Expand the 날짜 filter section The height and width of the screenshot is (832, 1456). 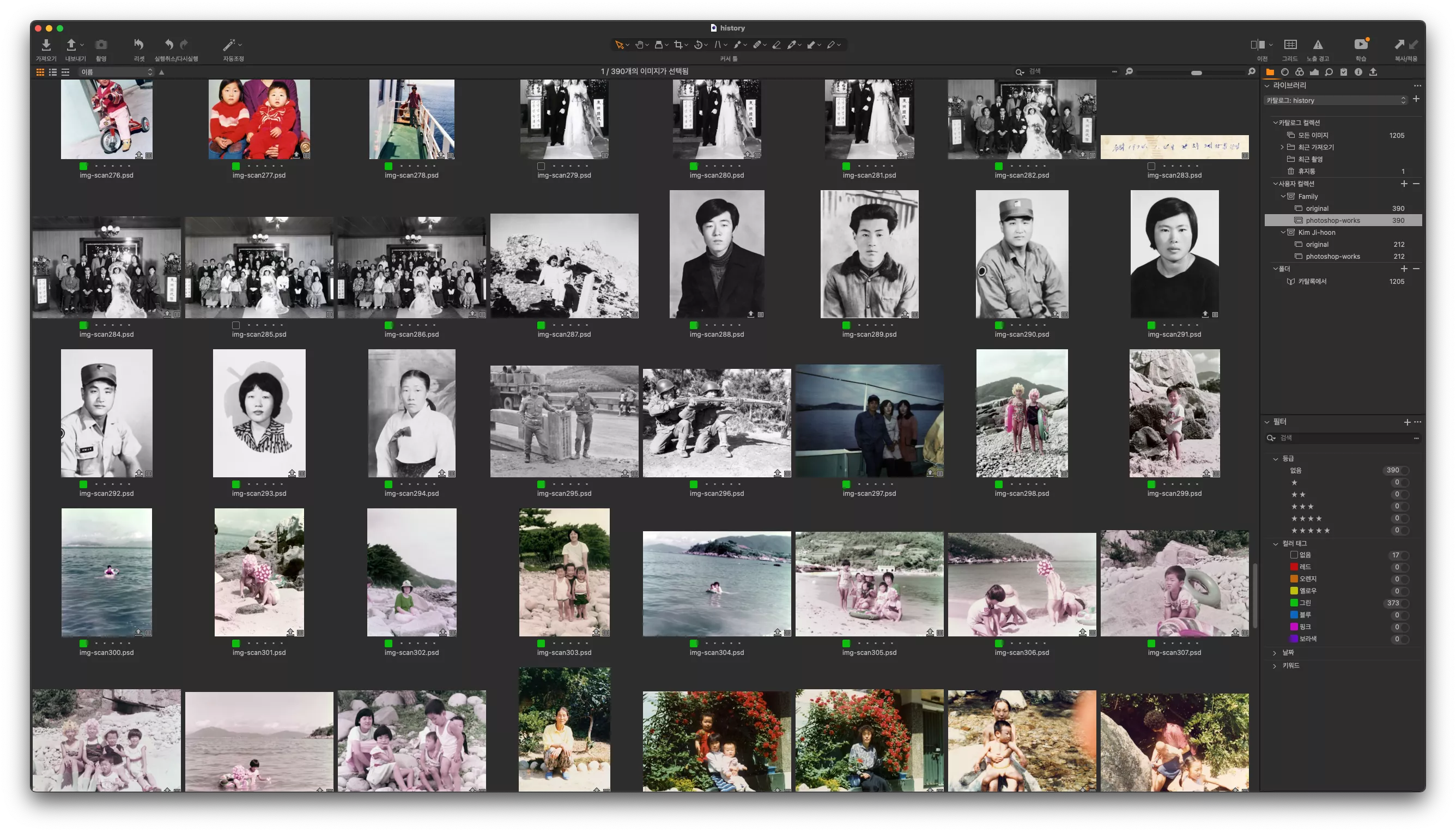[1275, 653]
